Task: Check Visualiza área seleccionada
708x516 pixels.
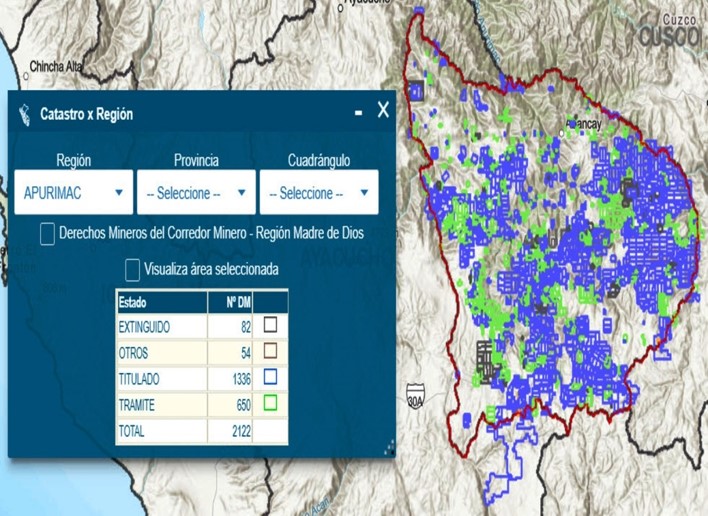Action: (x=132, y=269)
